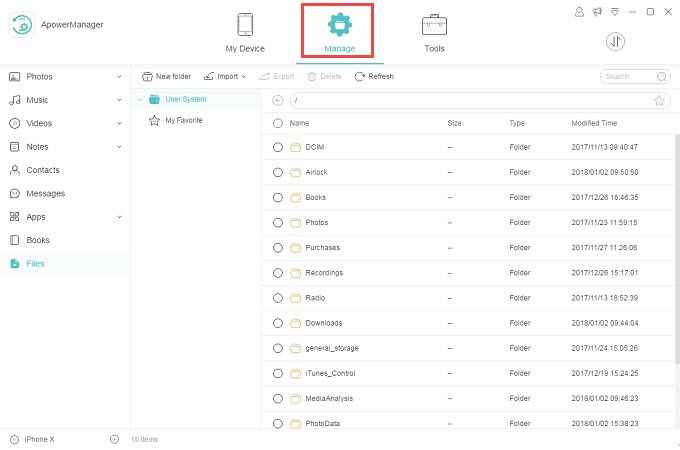Viewport: 680px width, 450px height.
Task: Click the iPhone X device label
Action: tap(38, 439)
